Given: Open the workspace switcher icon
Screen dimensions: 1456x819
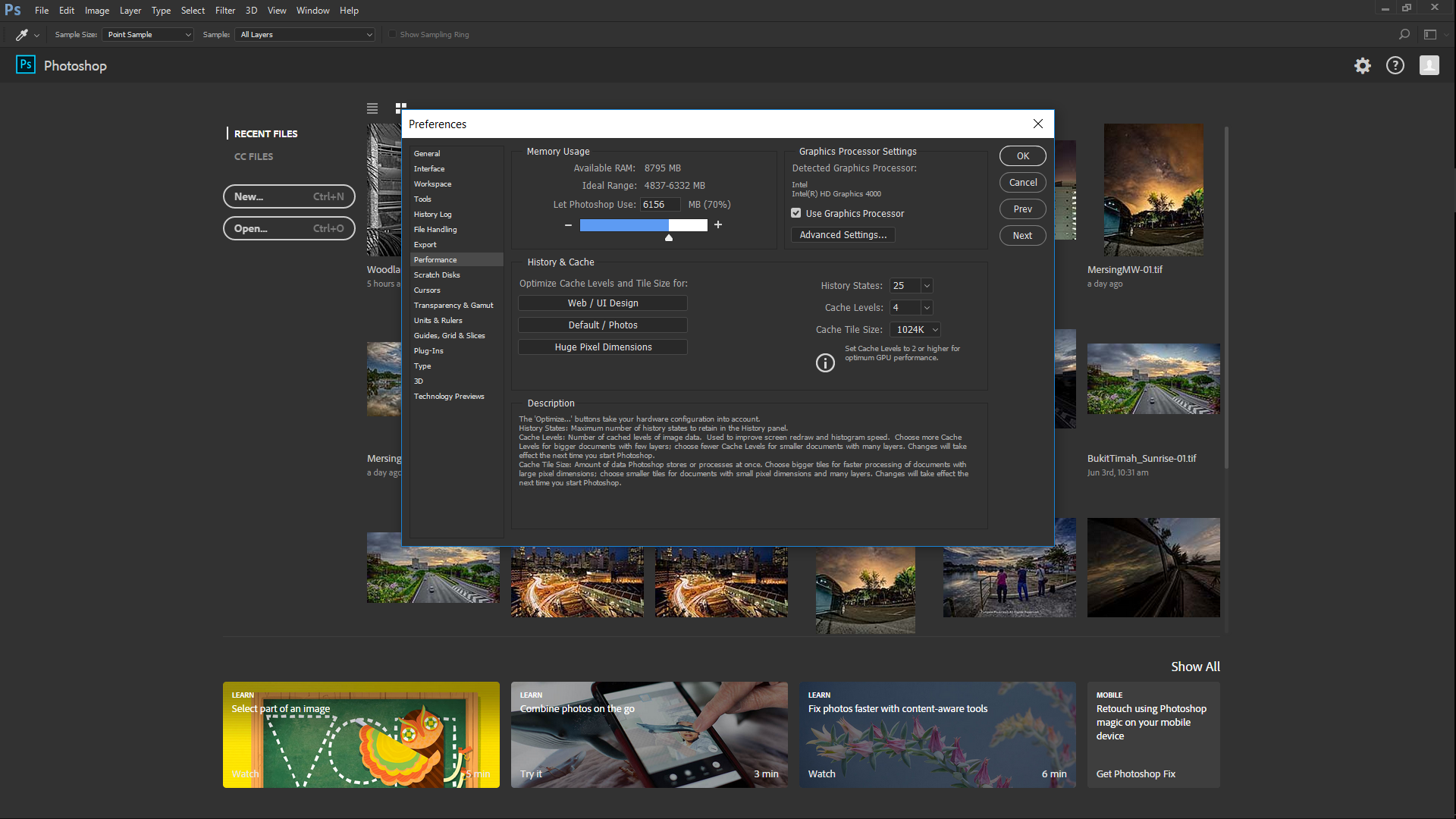Looking at the screenshot, I should click(x=1430, y=34).
